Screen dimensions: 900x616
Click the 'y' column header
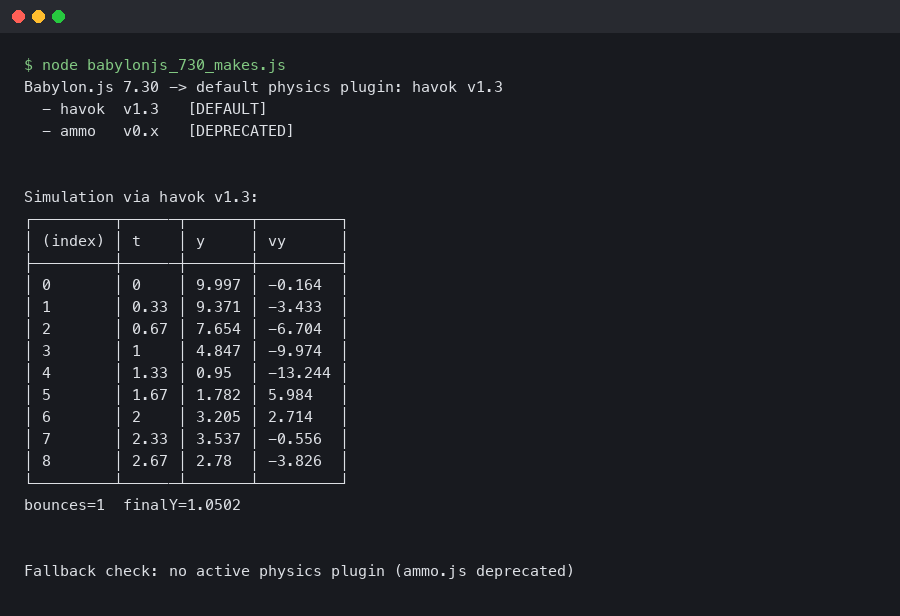pos(200,241)
